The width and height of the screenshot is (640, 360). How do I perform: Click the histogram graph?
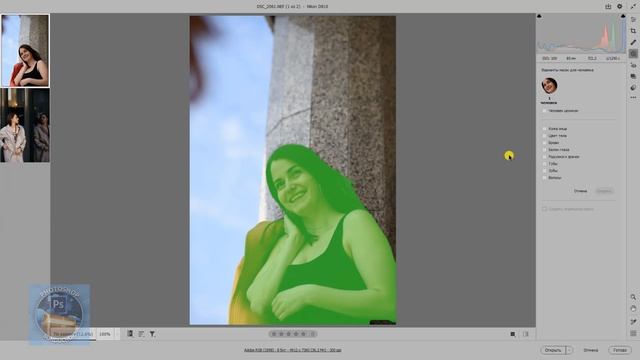581,34
